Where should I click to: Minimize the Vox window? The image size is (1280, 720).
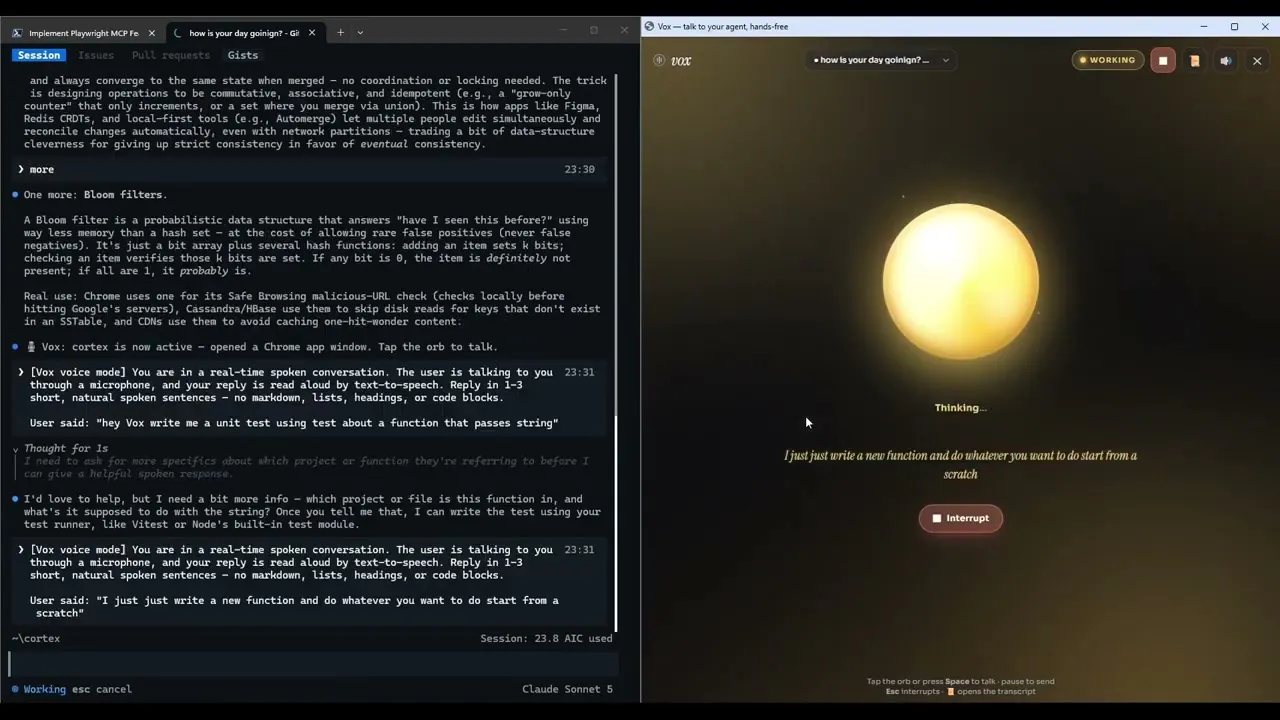[1204, 26]
